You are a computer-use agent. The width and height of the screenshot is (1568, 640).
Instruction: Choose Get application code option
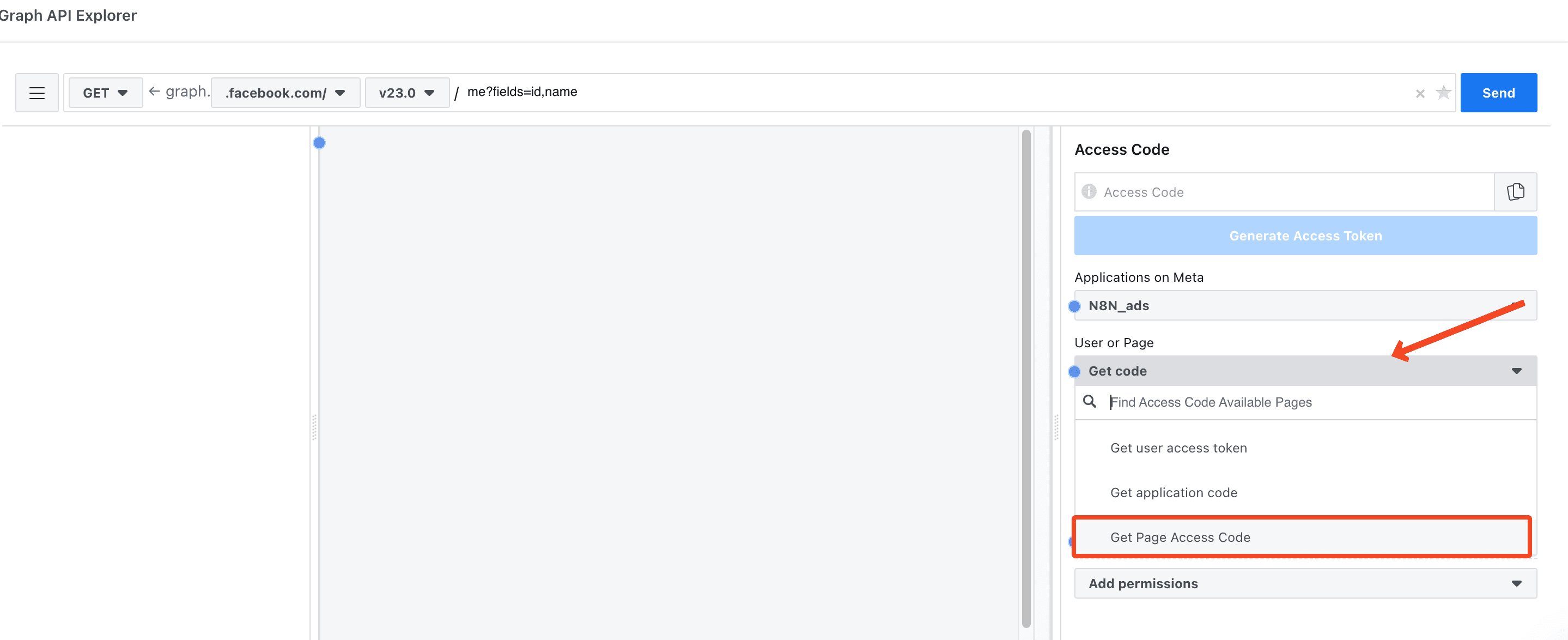point(1173,492)
